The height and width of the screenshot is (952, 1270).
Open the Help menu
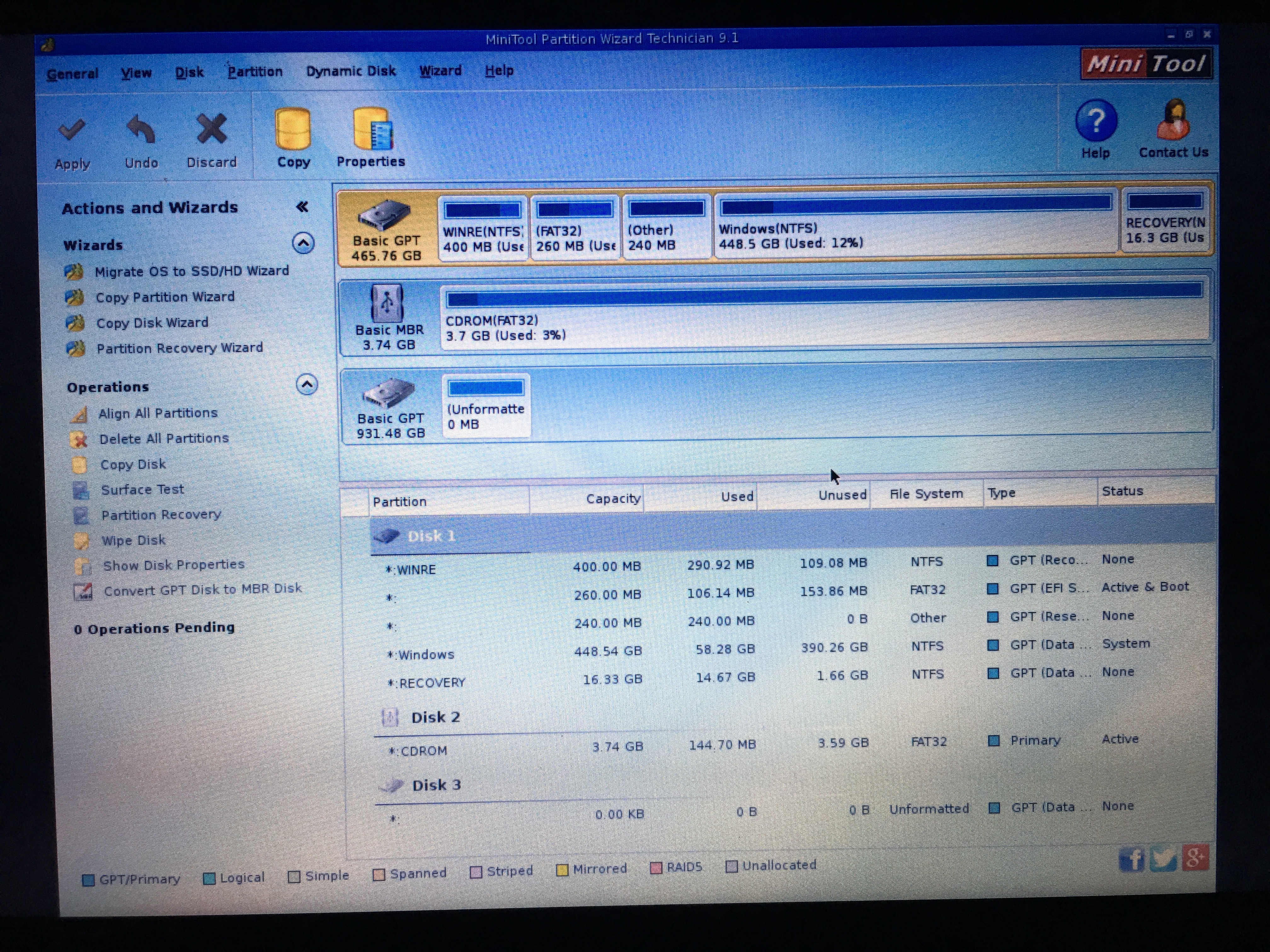500,71
